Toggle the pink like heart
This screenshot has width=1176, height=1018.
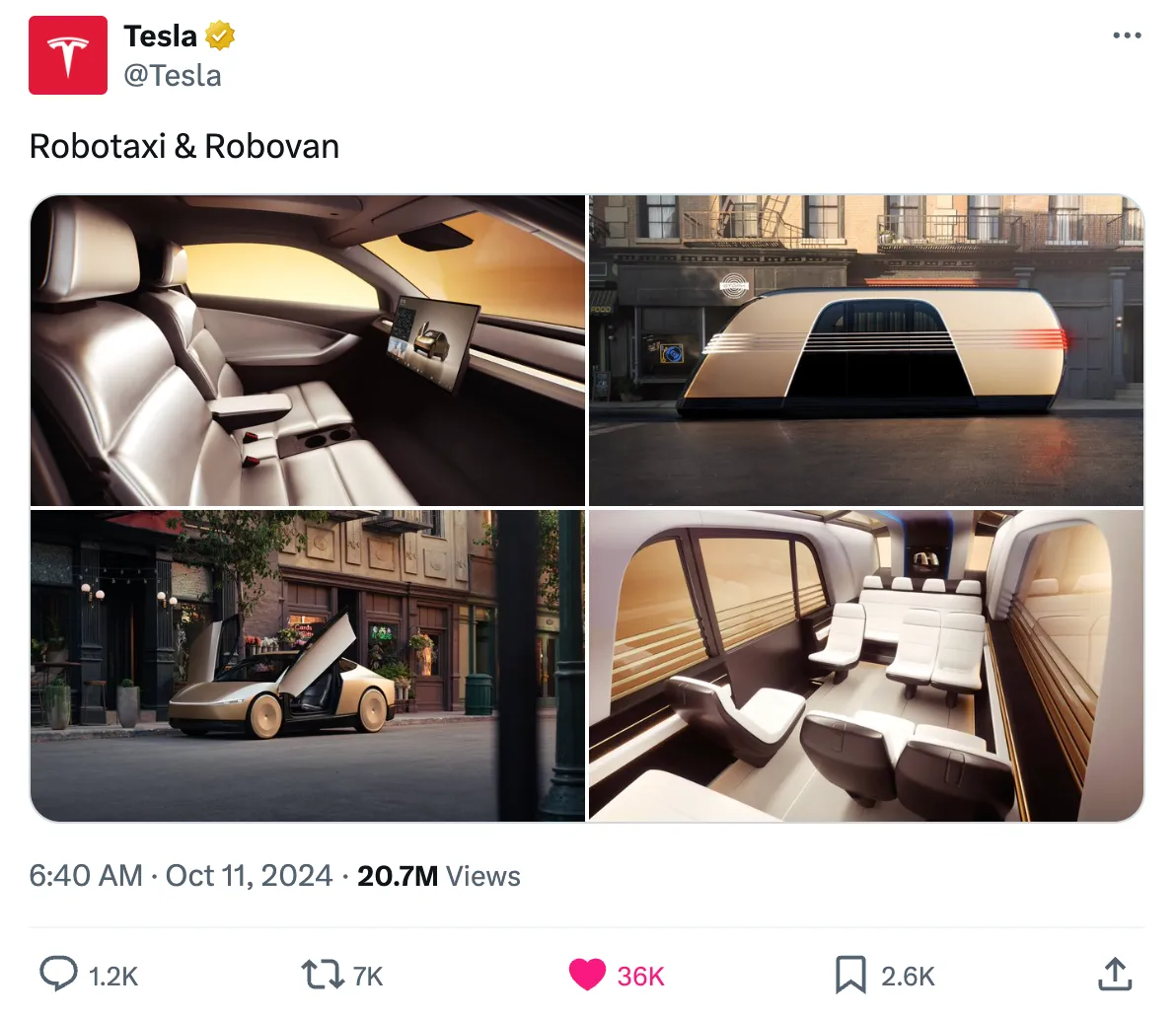587,976
